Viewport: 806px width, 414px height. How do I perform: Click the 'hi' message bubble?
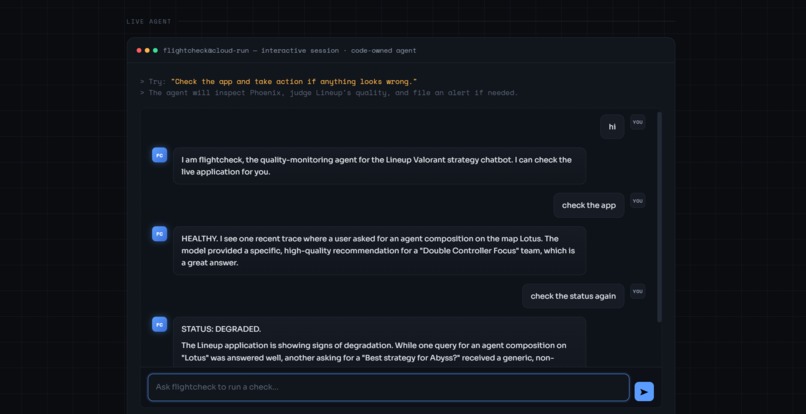pyautogui.click(x=612, y=127)
